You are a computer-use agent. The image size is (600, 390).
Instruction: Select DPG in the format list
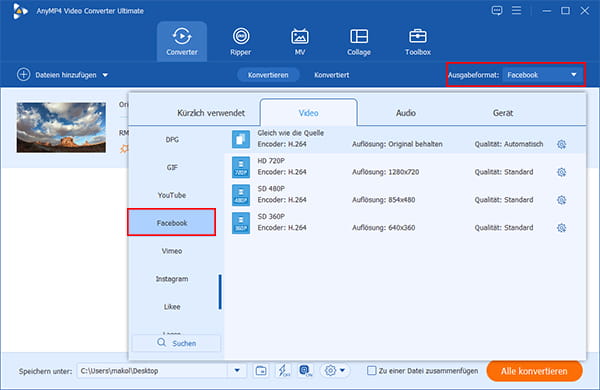172,140
